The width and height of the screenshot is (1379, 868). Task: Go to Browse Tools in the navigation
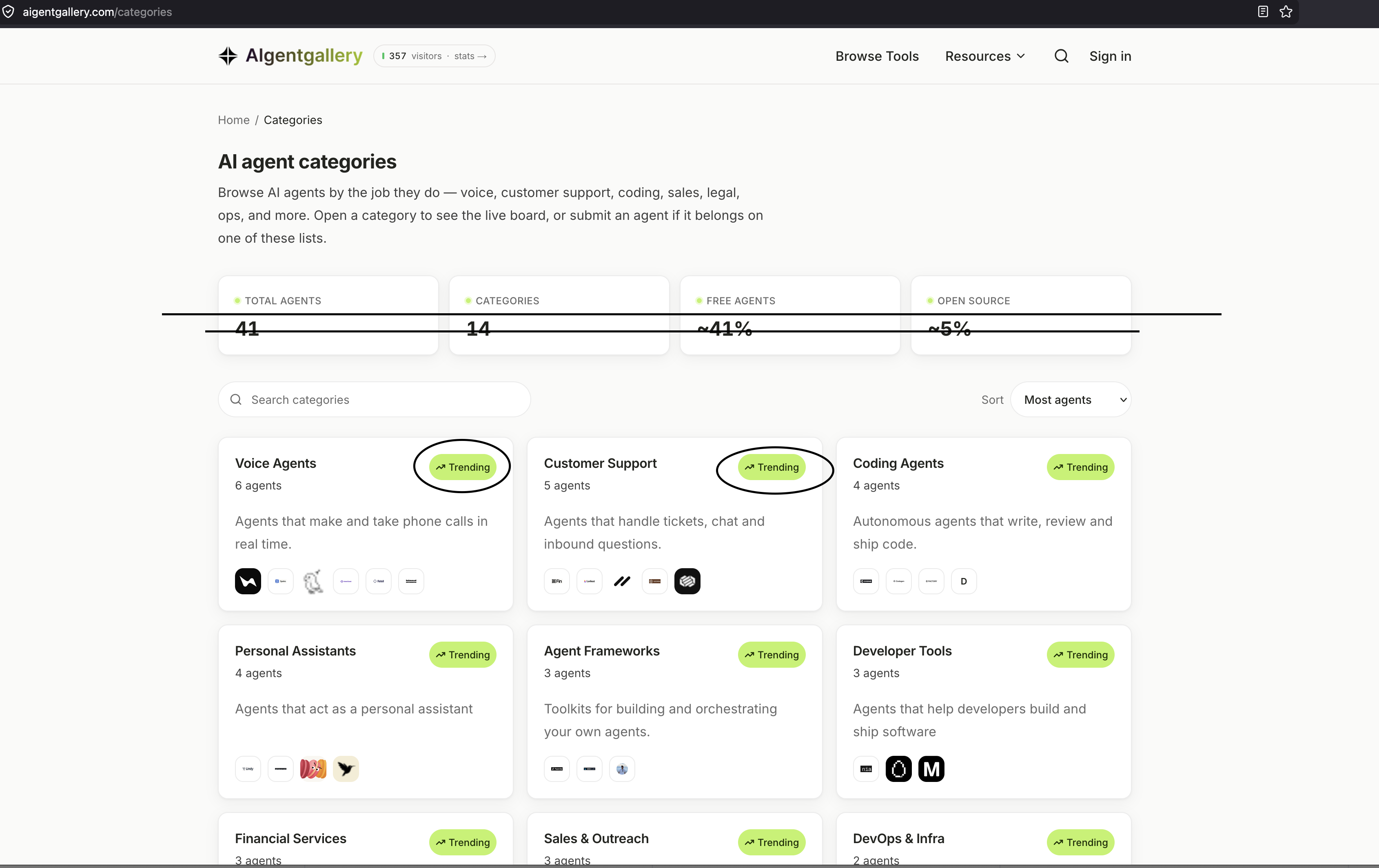877,56
